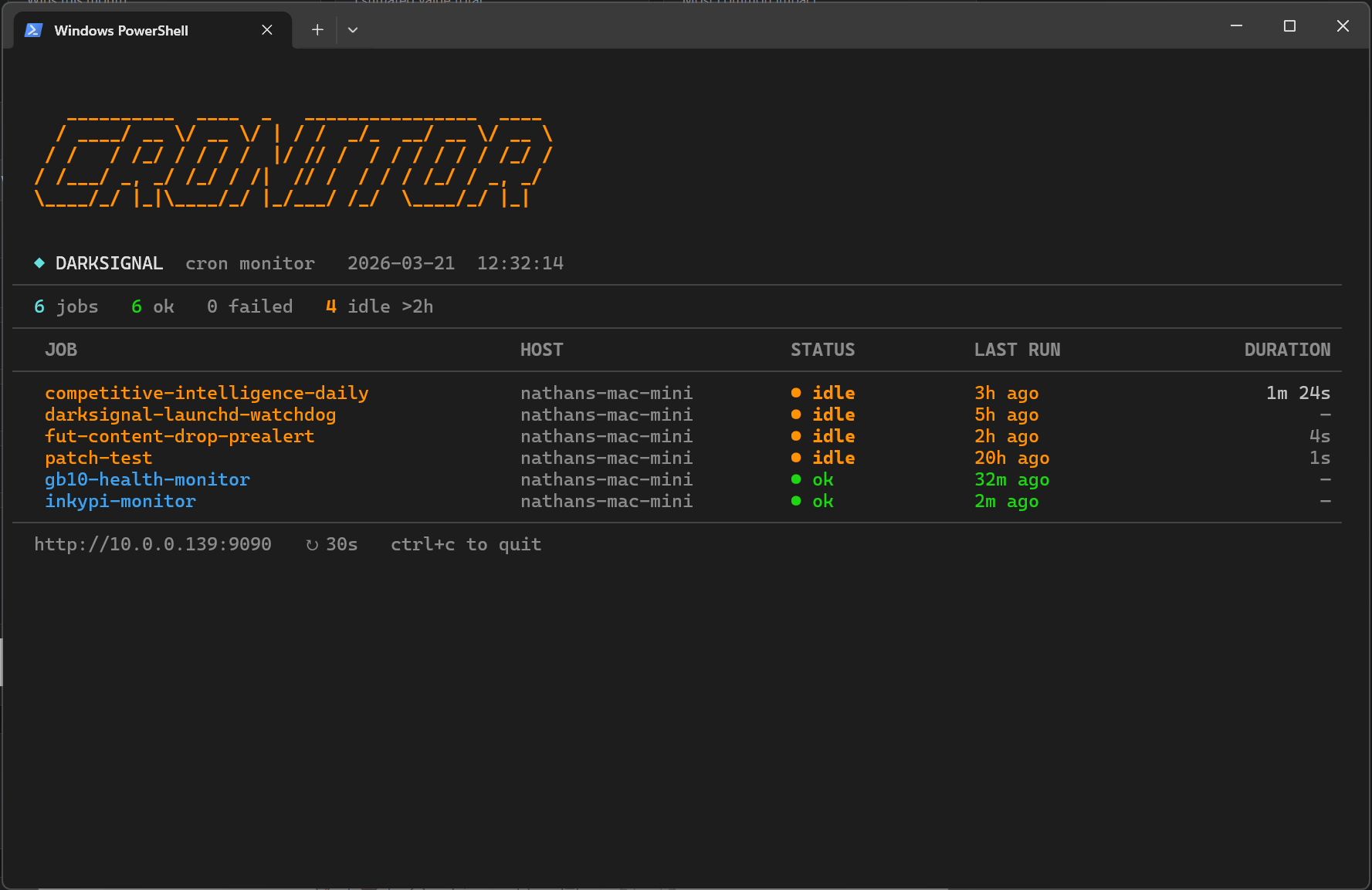Click the HOST column header
1372x890 pixels.
click(x=542, y=350)
